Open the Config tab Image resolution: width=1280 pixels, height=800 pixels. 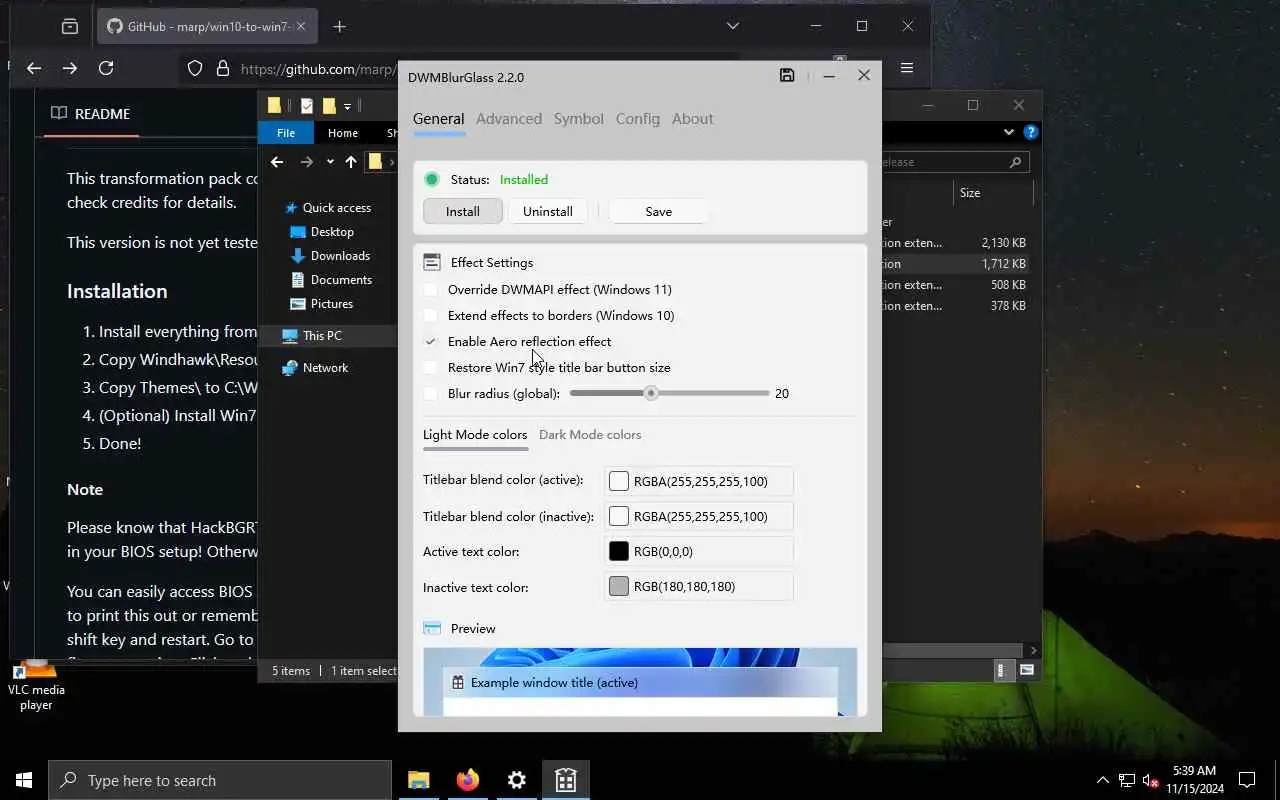click(x=637, y=118)
